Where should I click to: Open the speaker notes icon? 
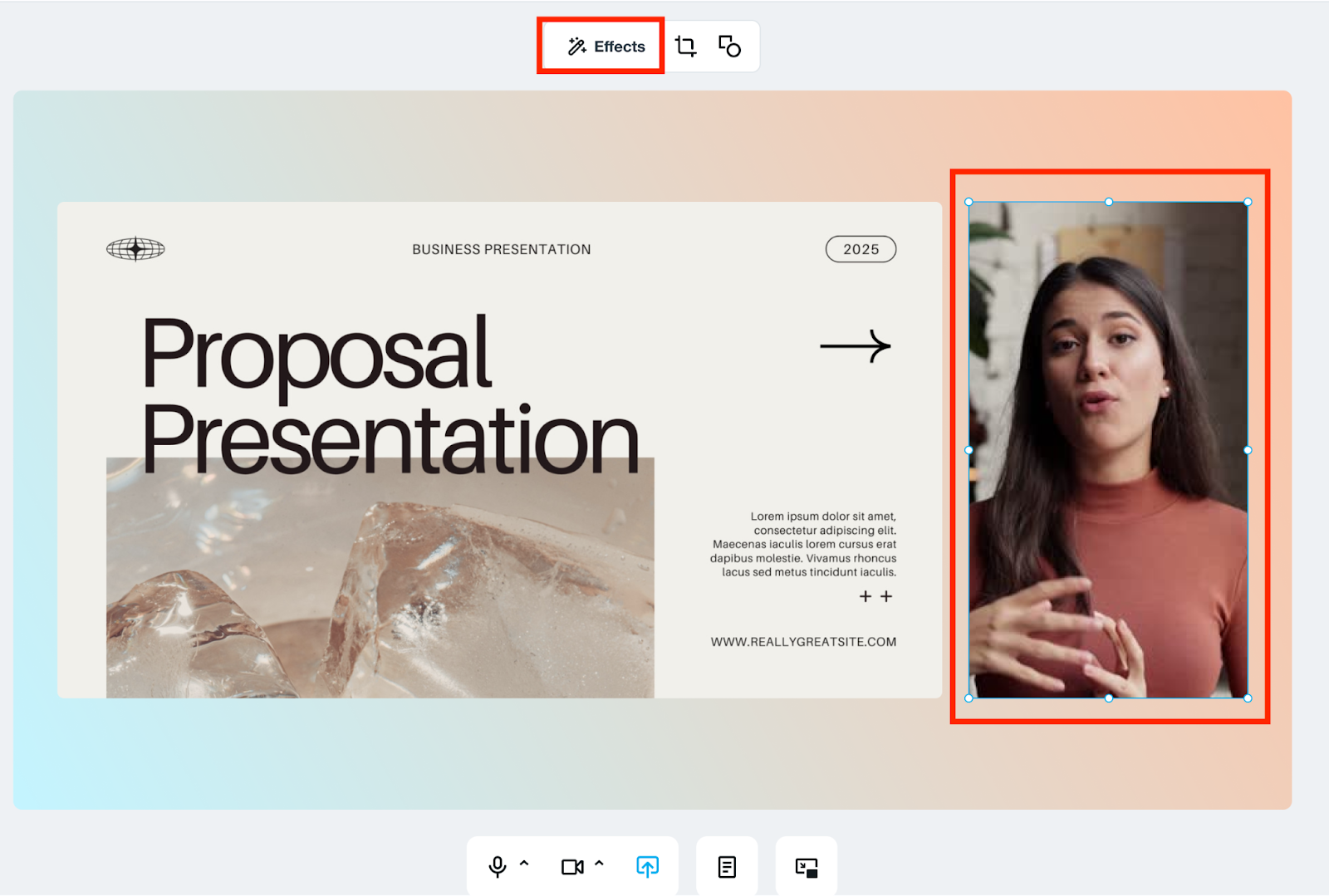727,866
